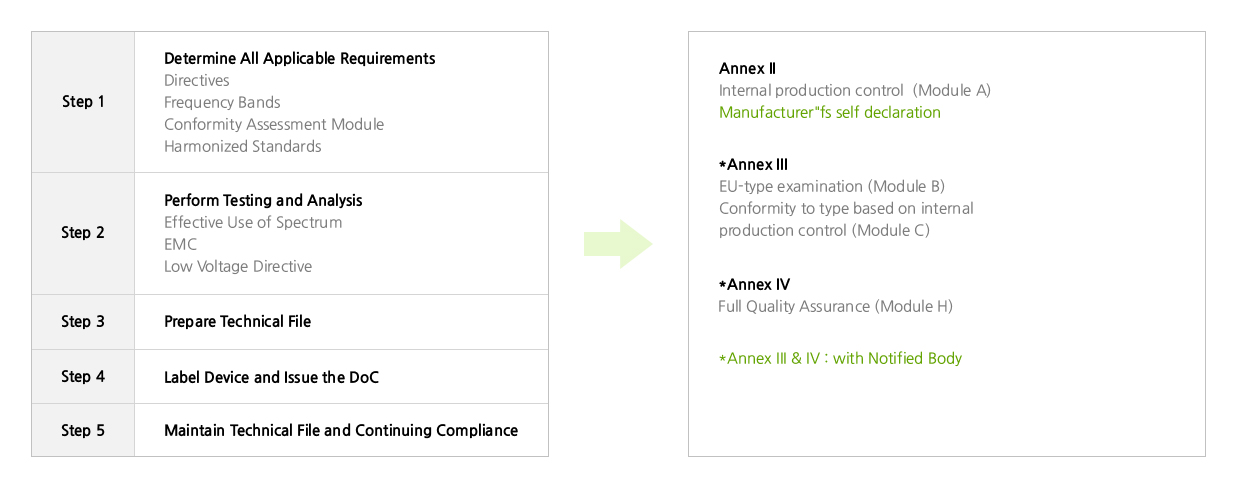The width and height of the screenshot is (1237, 488).
Task: Click Low Voltage Directive item
Action: (237, 267)
